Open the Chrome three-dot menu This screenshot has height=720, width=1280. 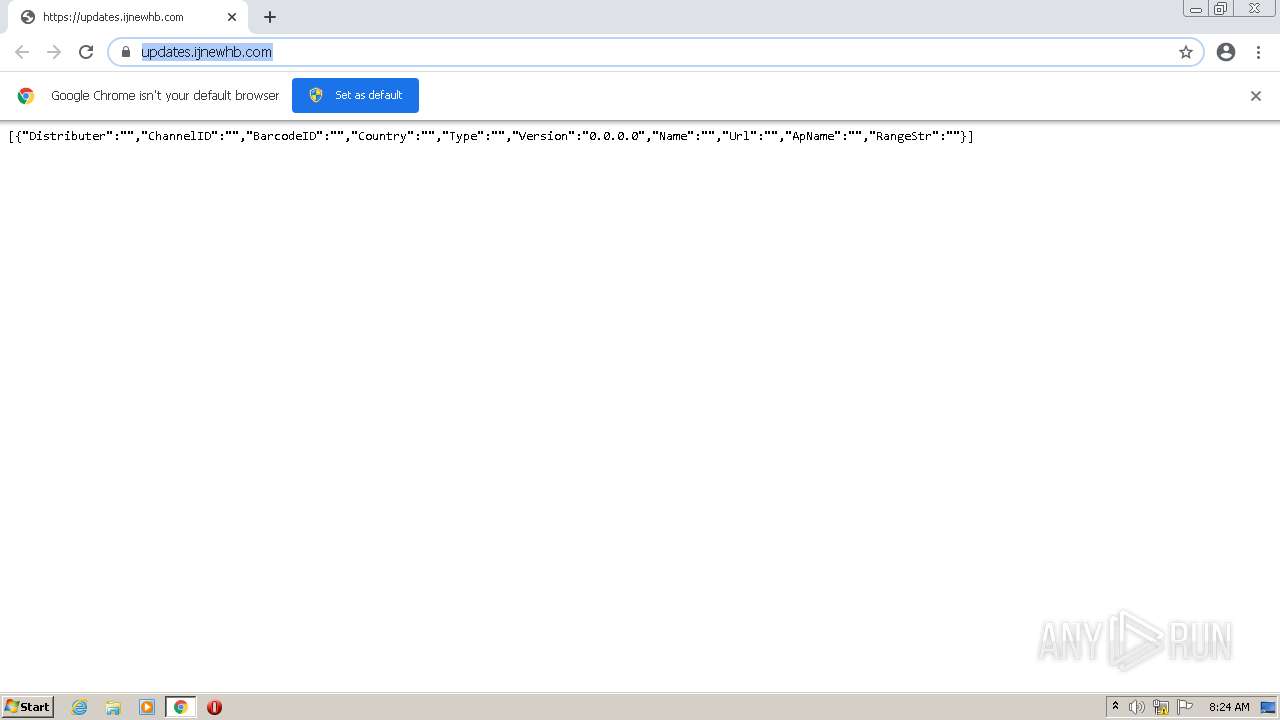[x=1258, y=52]
